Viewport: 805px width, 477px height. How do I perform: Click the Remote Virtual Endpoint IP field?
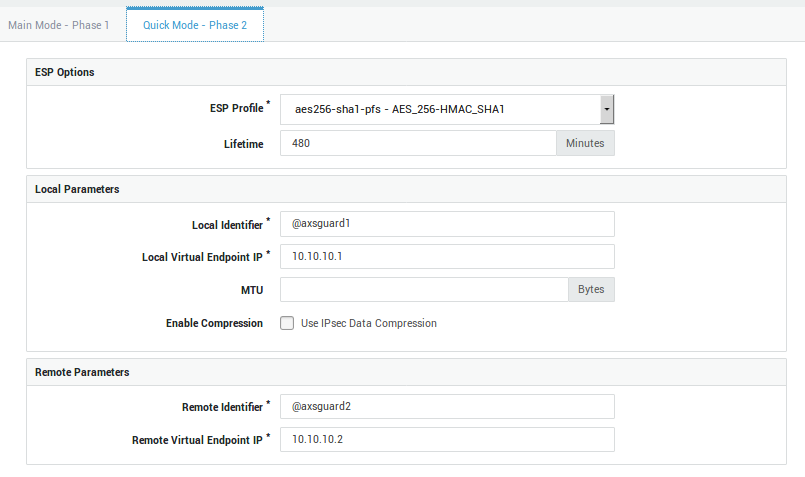[446, 440]
